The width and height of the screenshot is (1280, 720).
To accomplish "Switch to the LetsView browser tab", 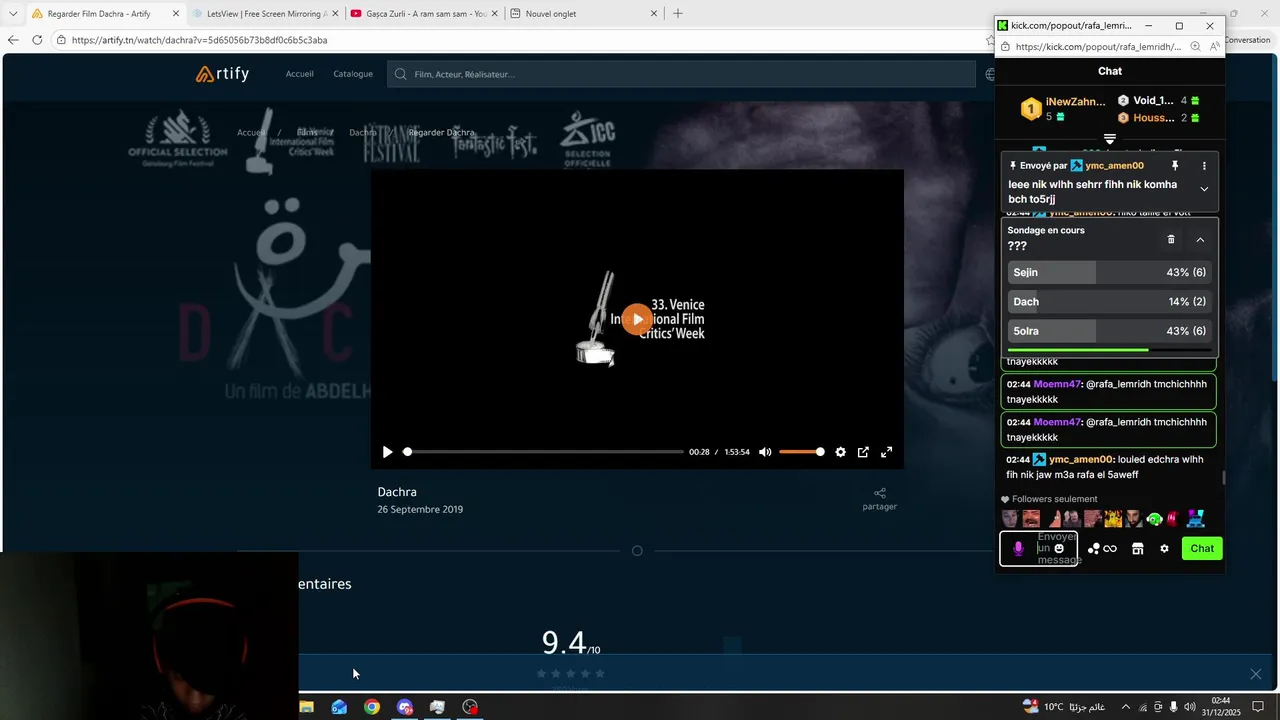I will [x=265, y=14].
